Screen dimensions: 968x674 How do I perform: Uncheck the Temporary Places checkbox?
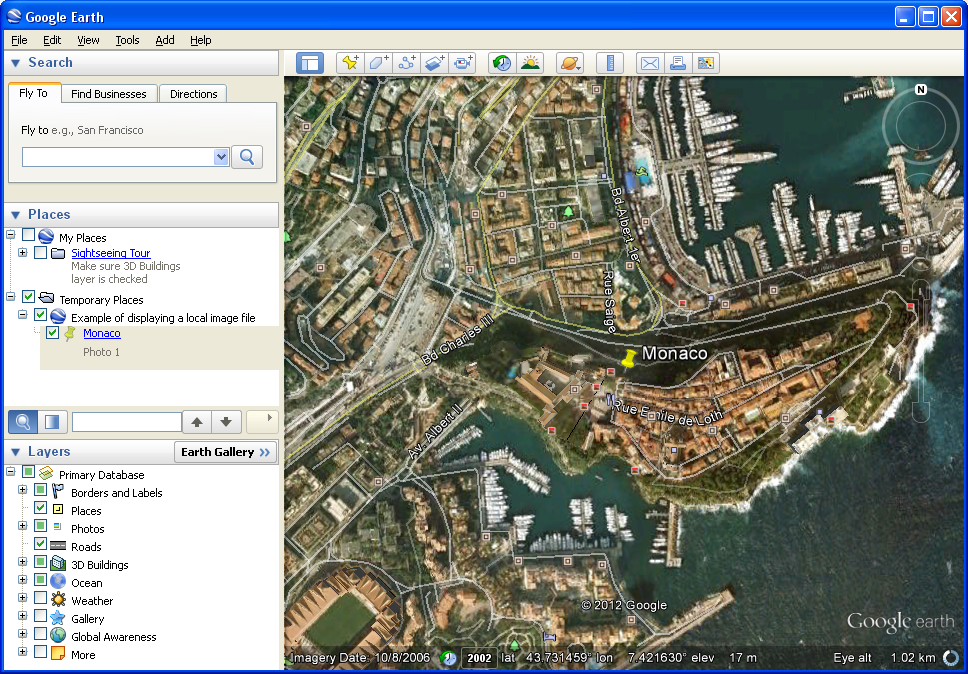(28, 297)
